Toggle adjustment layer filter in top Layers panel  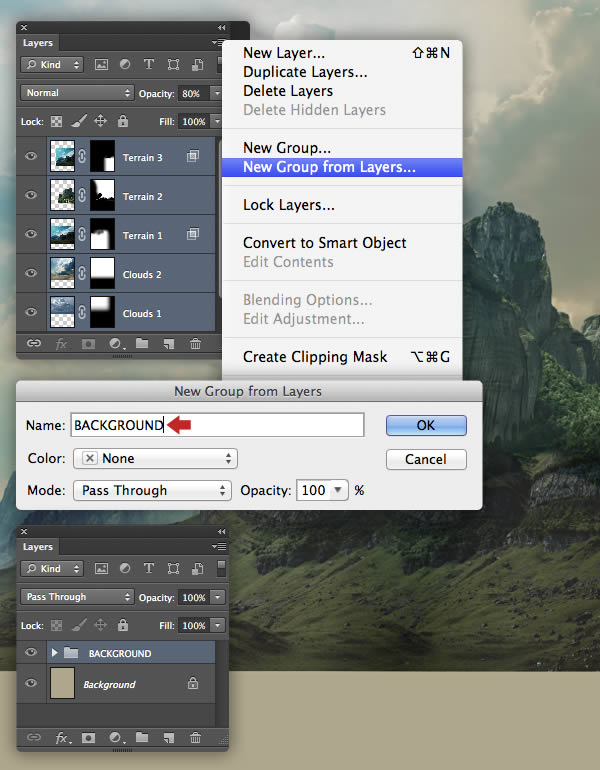click(x=125, y=64)
